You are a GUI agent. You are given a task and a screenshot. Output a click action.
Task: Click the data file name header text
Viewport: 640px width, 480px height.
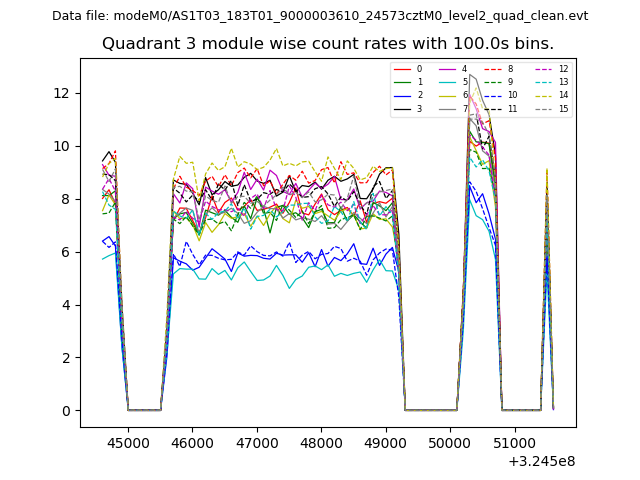click(x=320, y=16)
